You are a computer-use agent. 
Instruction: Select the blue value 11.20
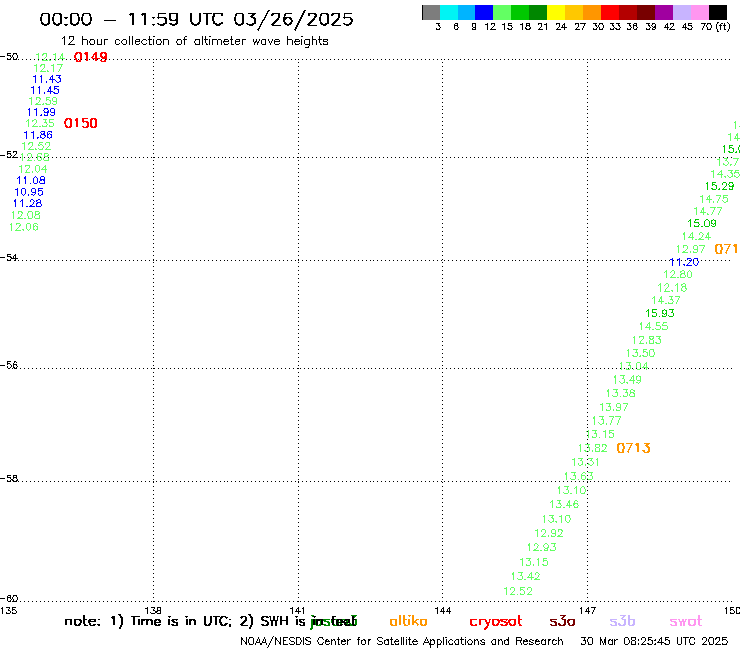[684, 262]
